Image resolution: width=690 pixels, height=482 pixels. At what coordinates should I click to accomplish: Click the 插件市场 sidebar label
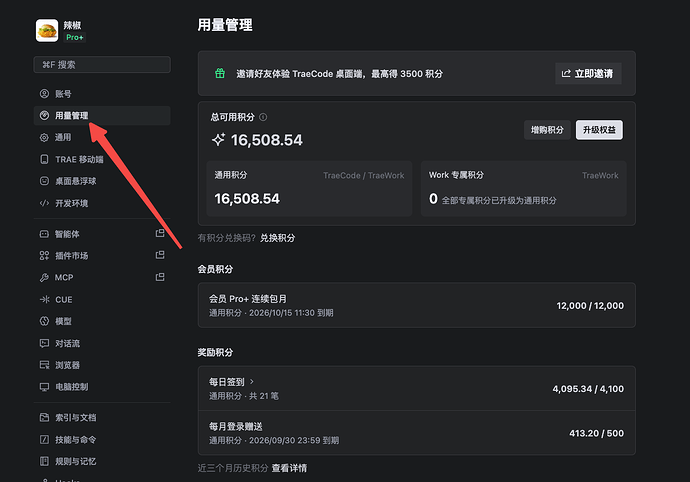tap(72, 256)
